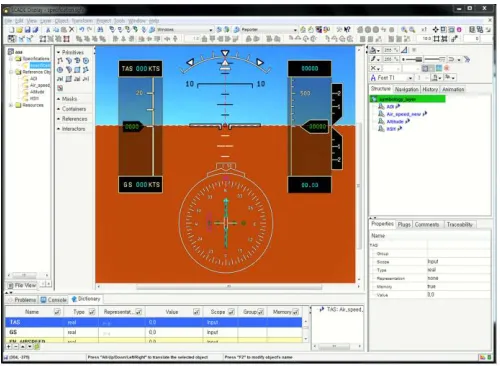This screenshot has width=500, height=366.
Task: Open the font name dropdown
Action: 410,78
